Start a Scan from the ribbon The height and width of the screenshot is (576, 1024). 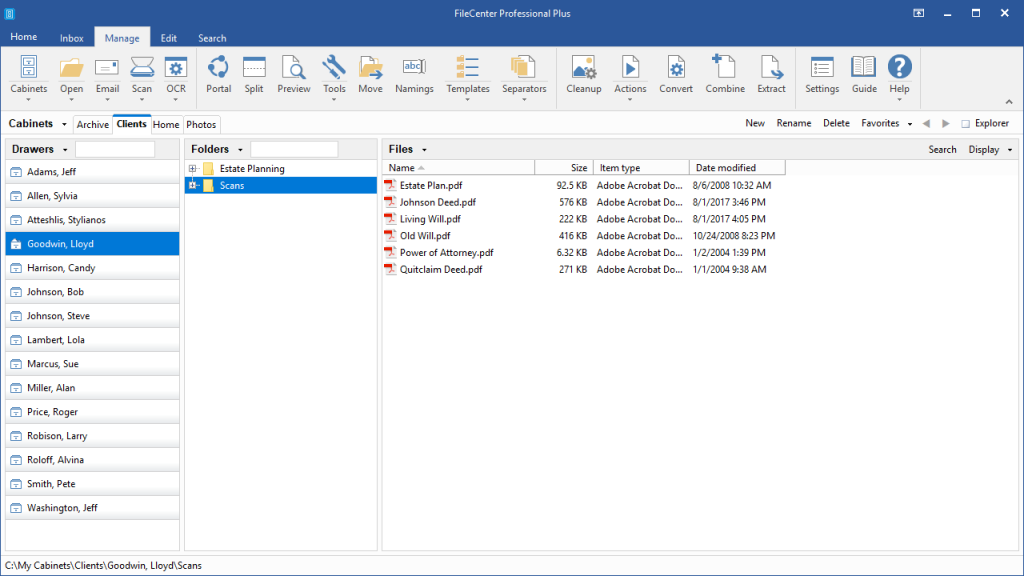pyautogui.click(x=142, y=75)
